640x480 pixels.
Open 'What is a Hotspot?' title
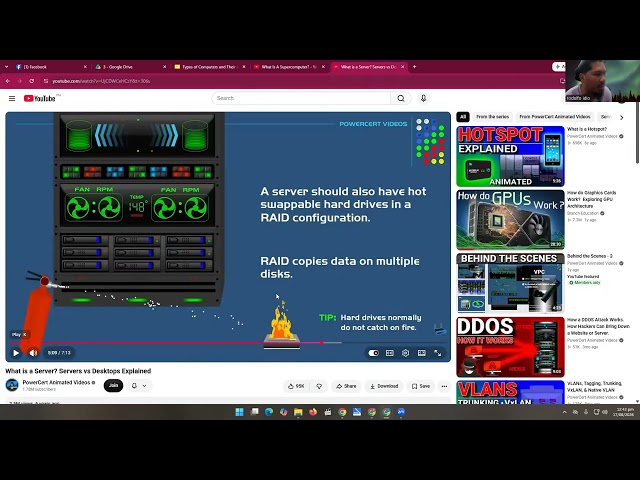click(x=587, y=129)
